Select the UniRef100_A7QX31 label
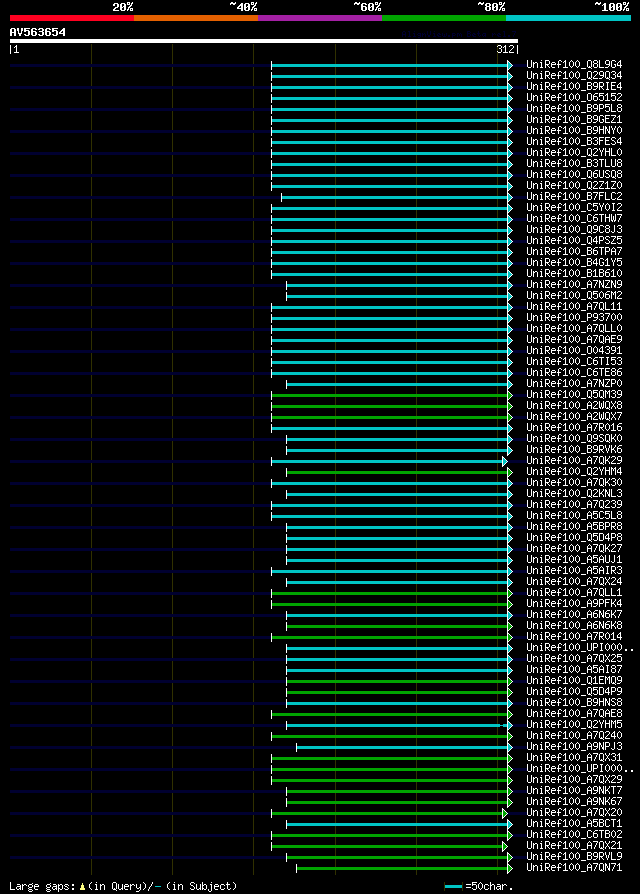Image resolution: width=640 pixels, height=894 pixels. coord(574,758)
